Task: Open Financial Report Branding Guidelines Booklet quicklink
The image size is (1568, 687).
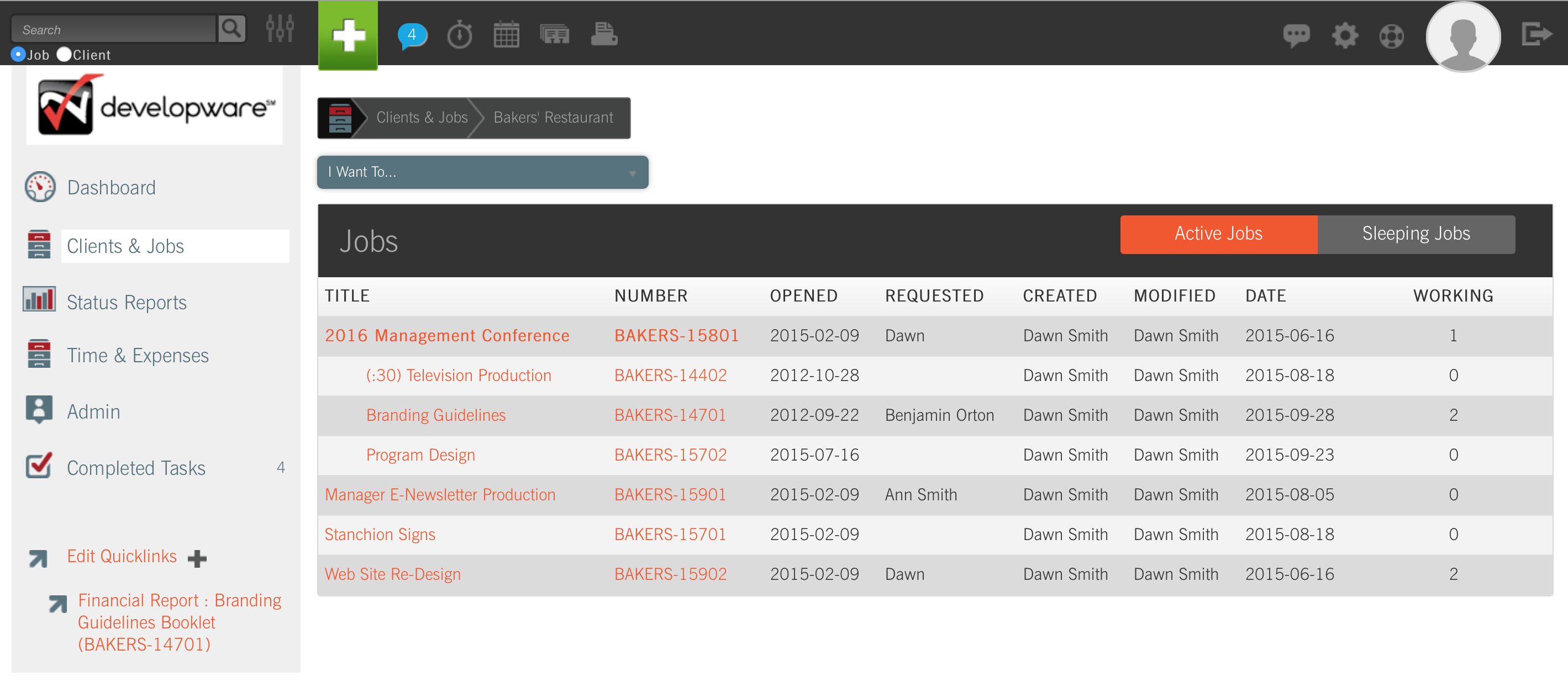Action: pos(180,622)
